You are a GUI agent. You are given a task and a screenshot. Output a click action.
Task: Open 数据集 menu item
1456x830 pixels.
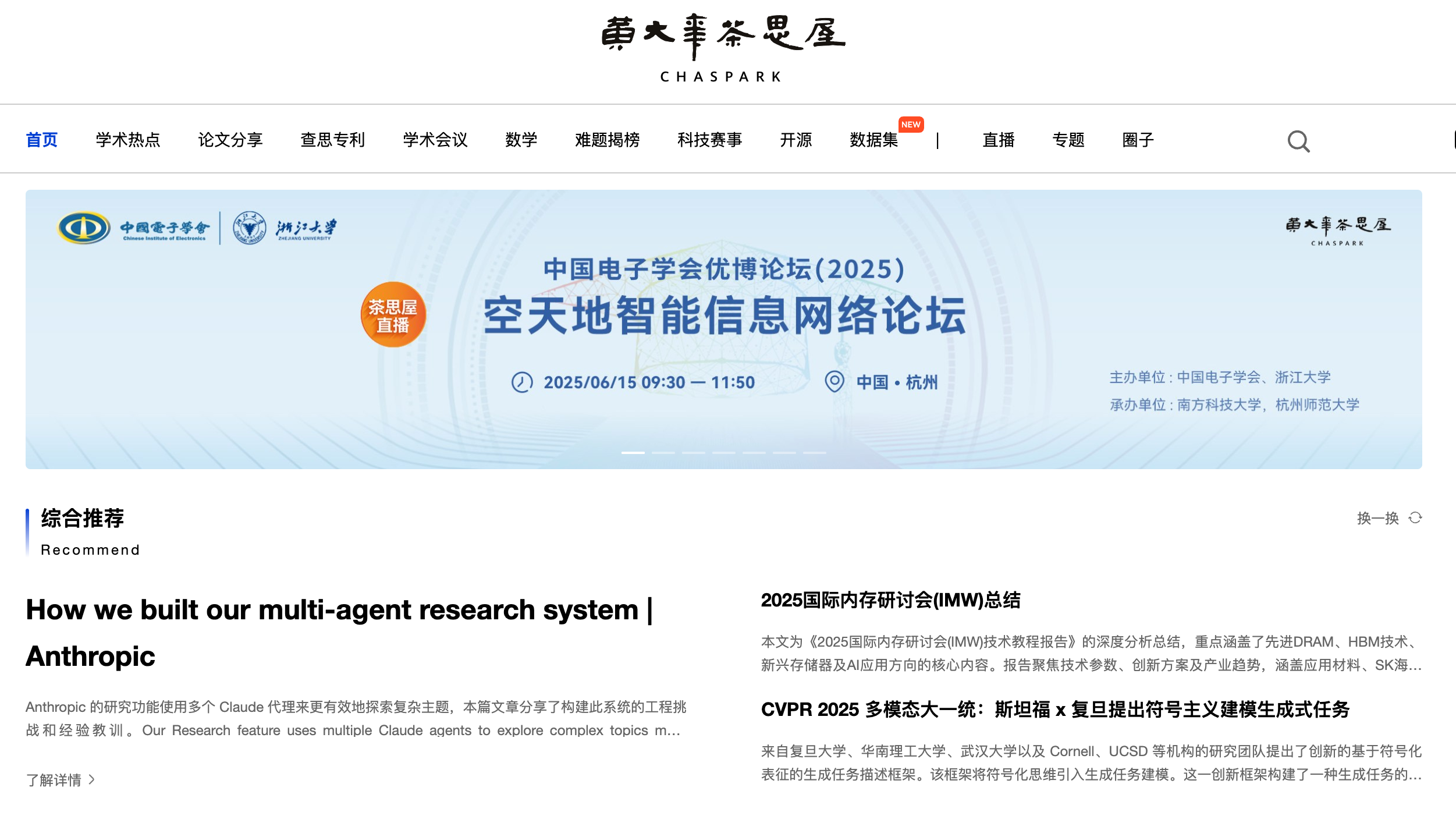pos(874,140)
